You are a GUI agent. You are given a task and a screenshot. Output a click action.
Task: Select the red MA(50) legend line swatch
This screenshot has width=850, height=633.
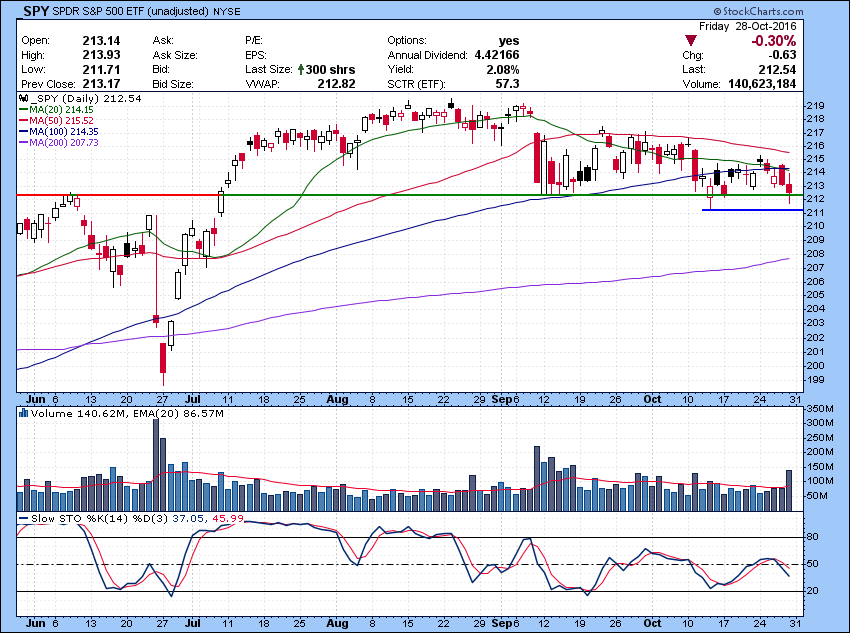23,121
